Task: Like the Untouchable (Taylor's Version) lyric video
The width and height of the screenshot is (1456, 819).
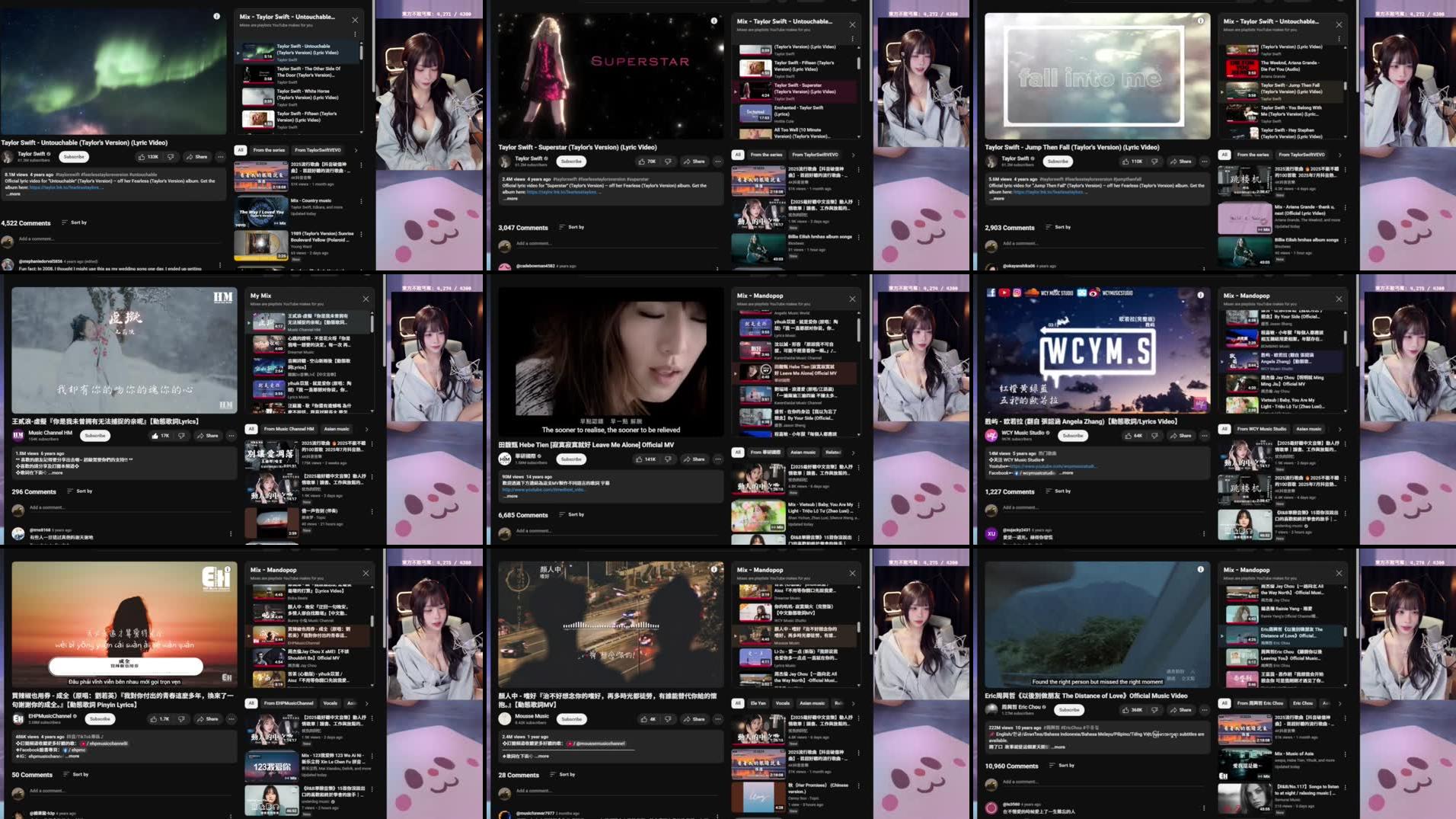Action: [x=148, y=157]
